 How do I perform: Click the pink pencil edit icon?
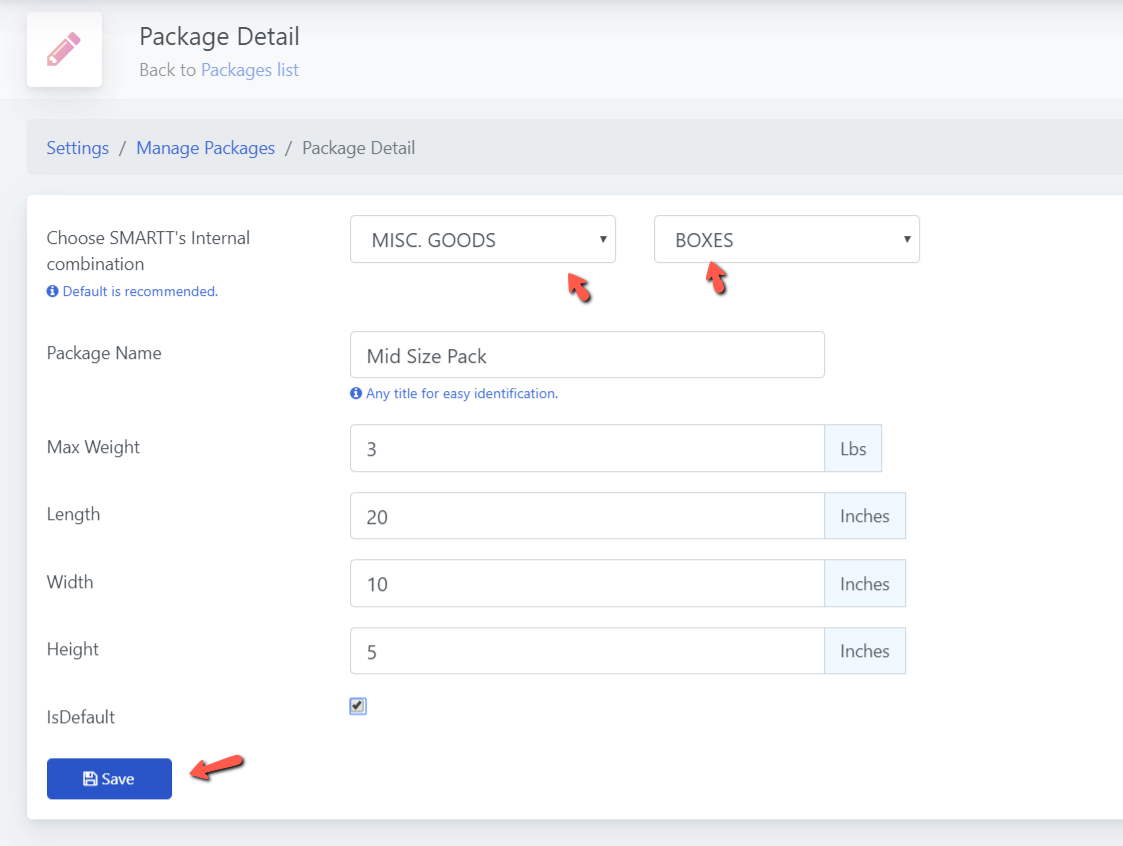click(64, 49)
